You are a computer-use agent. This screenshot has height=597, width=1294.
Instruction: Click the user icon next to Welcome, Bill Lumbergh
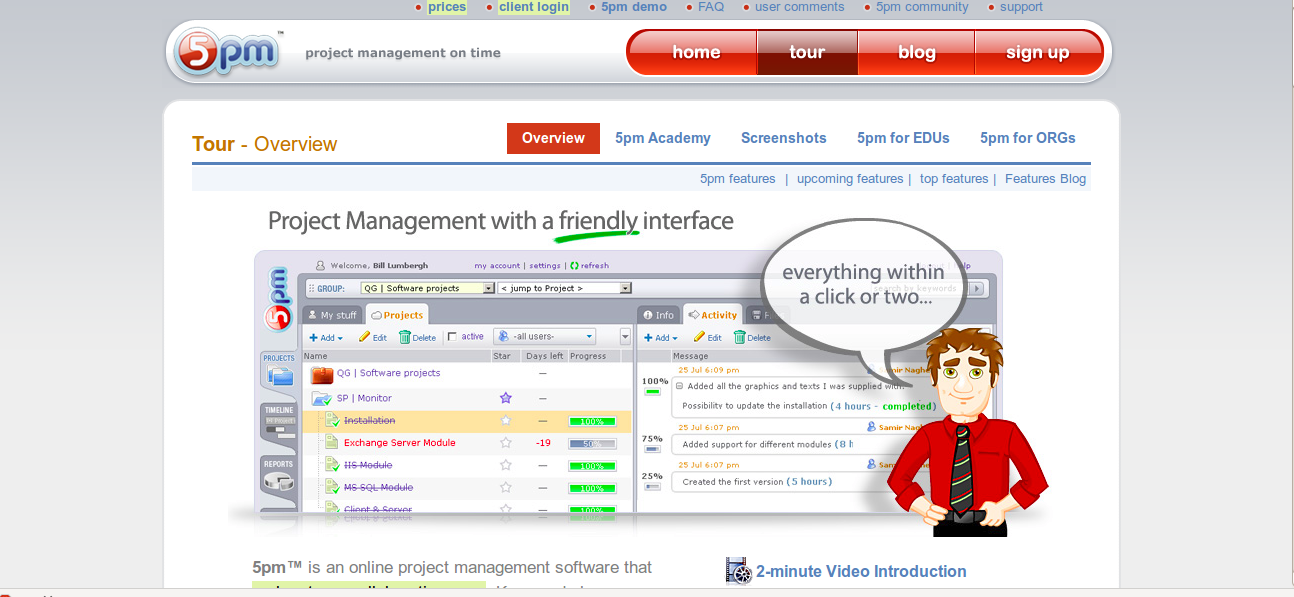click(321, 265)
